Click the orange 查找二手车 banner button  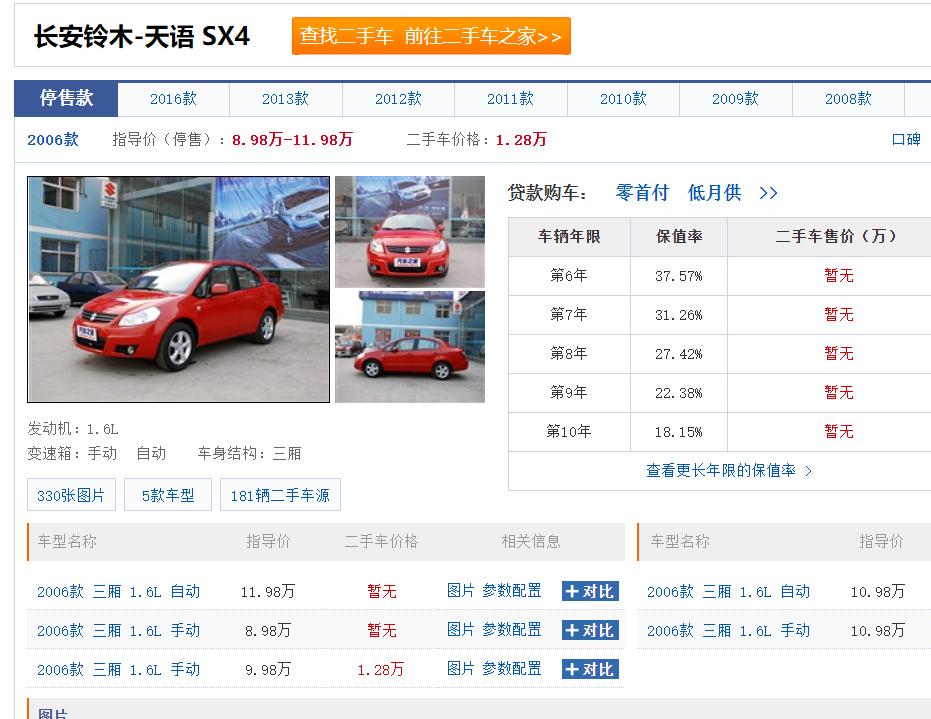click(x=430, y=35)
